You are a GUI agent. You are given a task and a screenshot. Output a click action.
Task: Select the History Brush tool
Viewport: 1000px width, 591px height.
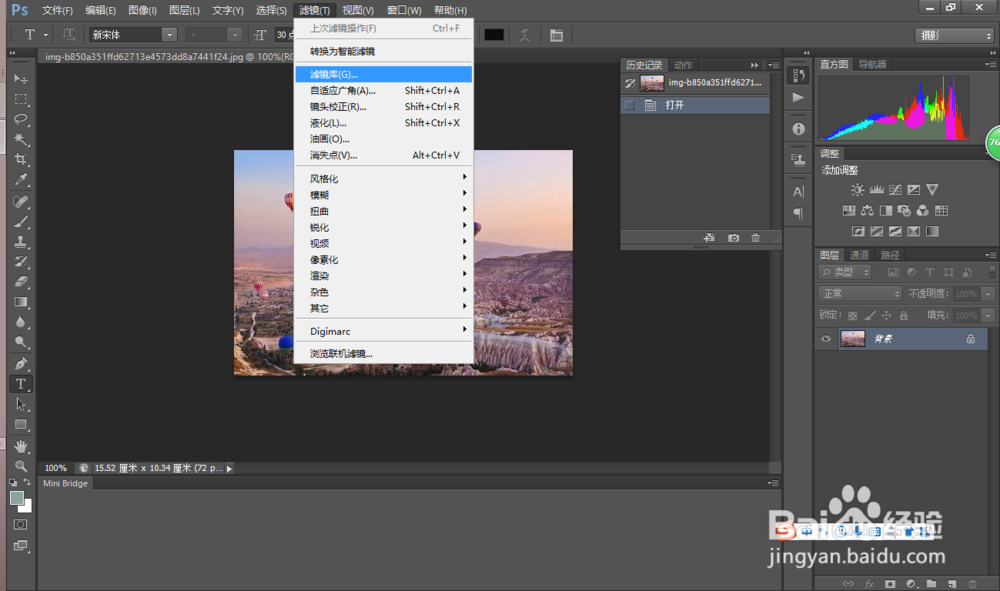20,261
